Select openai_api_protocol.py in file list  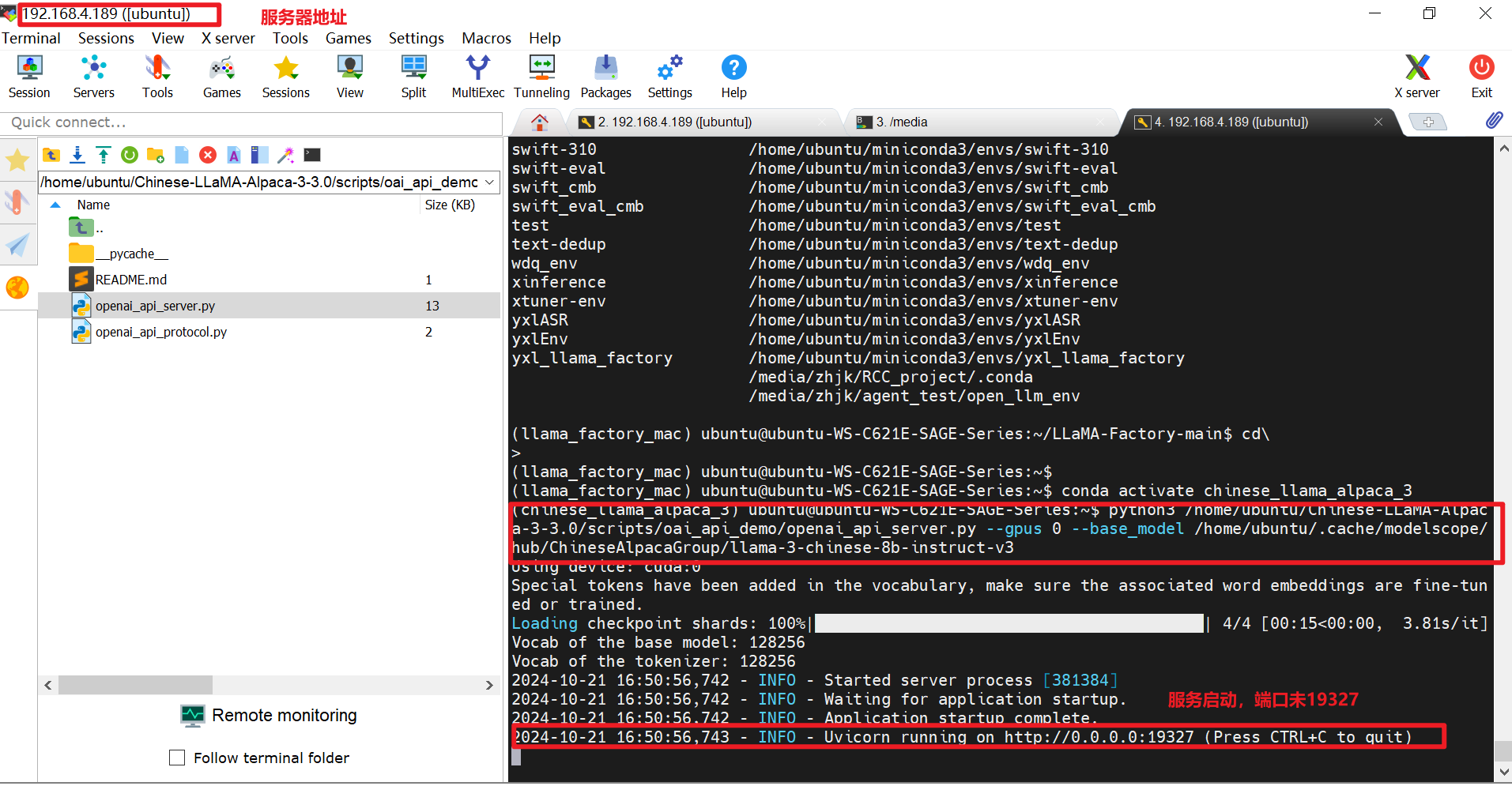tap(161, 333)
